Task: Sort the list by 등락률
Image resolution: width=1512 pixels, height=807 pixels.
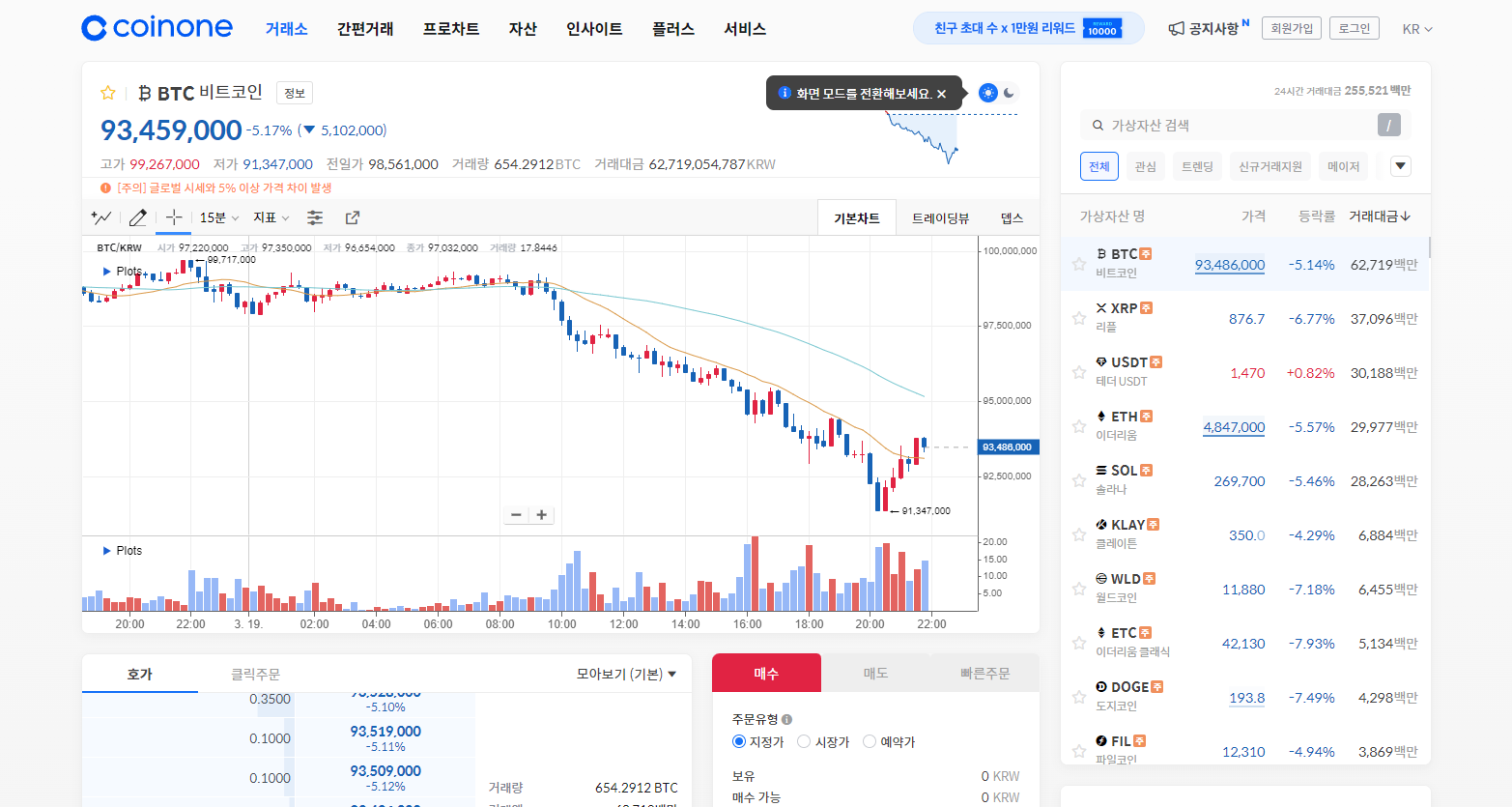Action: (1316, 216)
